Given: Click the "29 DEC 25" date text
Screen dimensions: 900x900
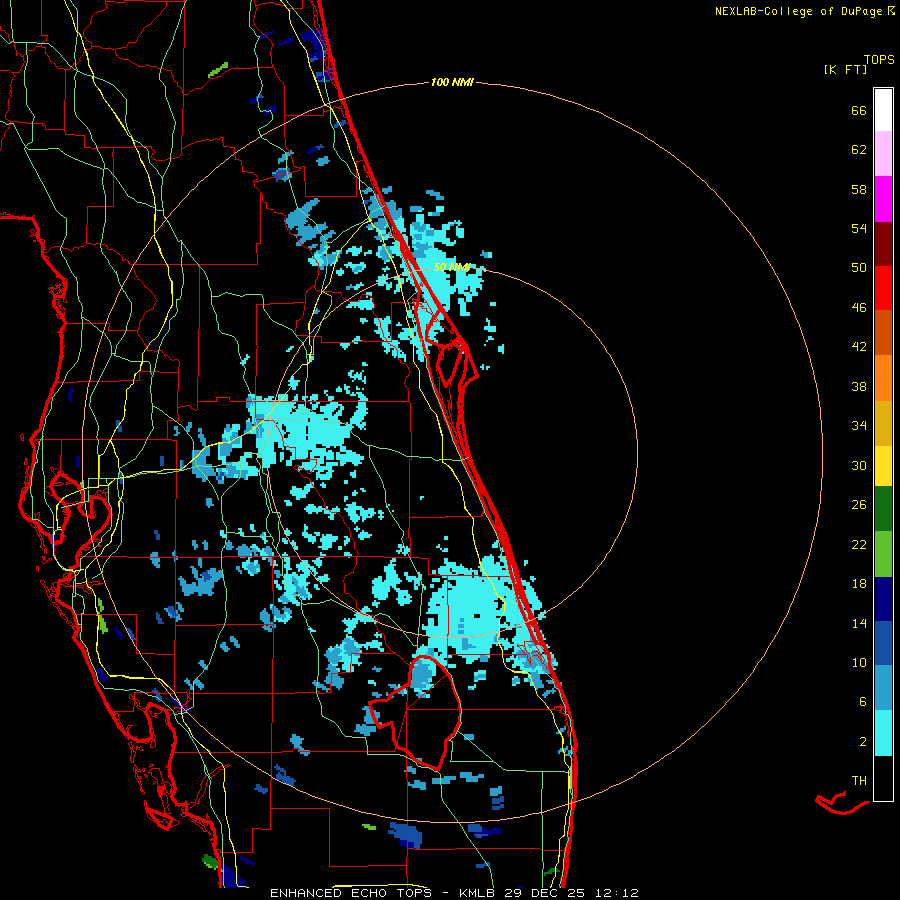Looking at the screenshot, I should coord(544,893).
